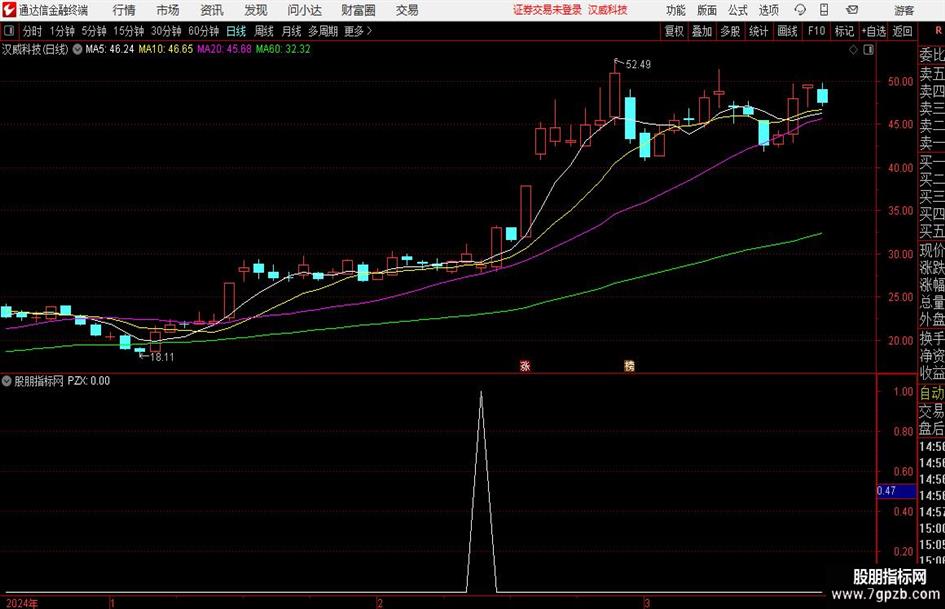Switch to 1分钟 period

(x=62, y=31)
